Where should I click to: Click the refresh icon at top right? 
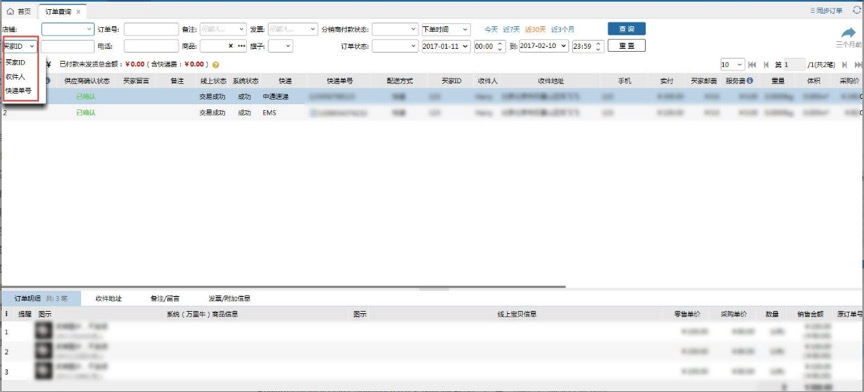[856, 10]
